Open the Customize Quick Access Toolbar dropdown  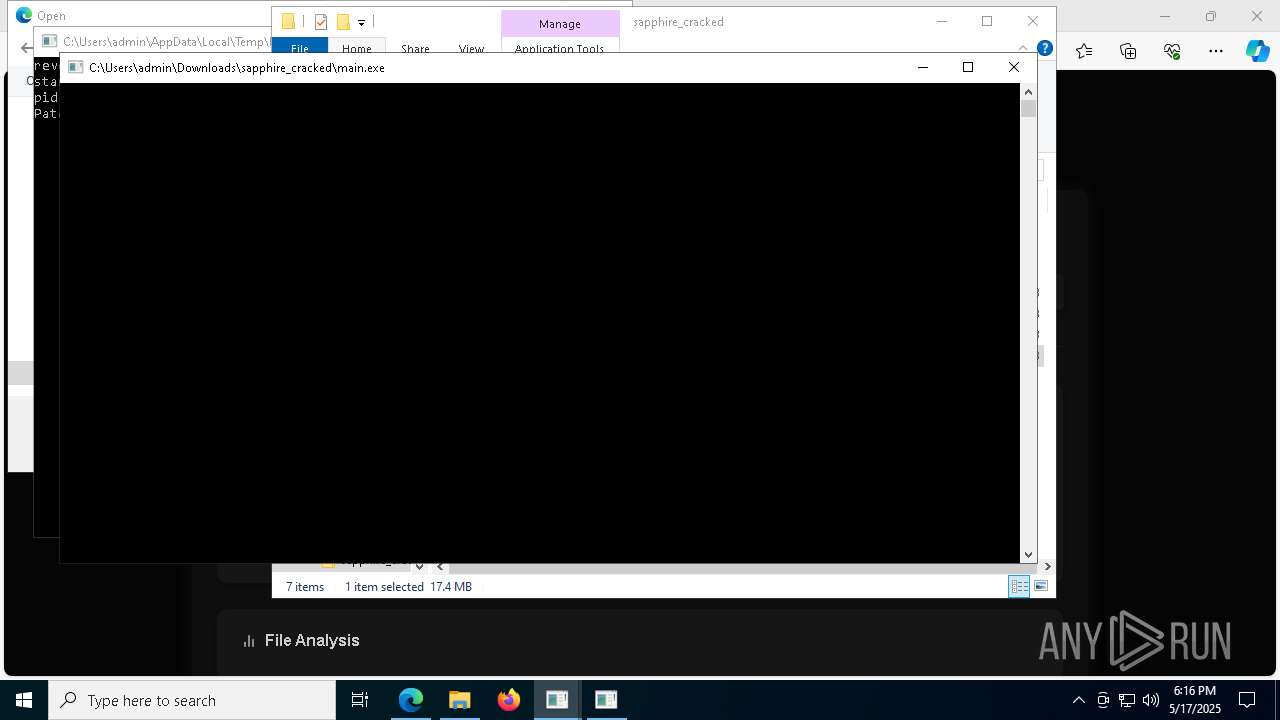point(361,22)
